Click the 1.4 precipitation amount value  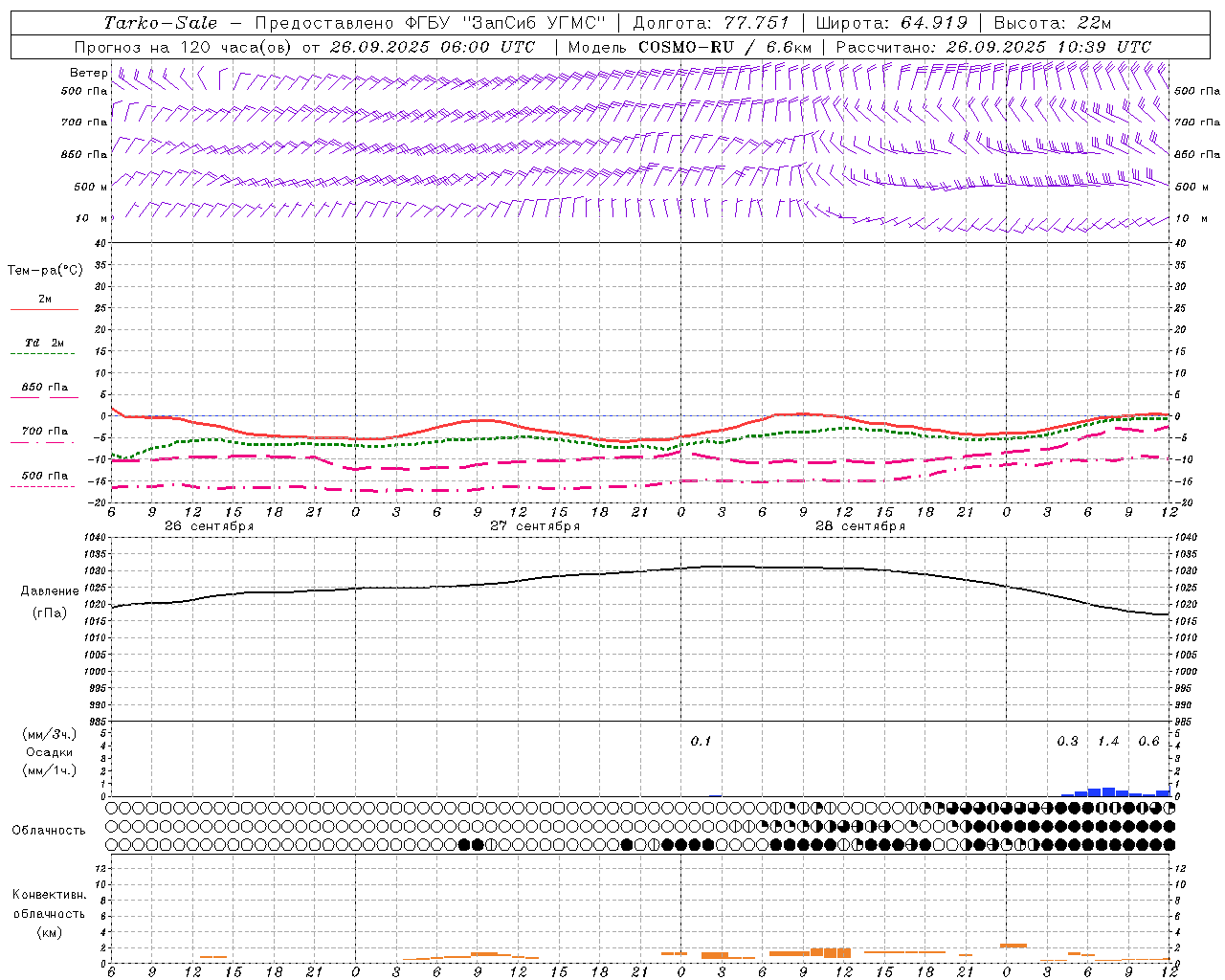click(x=1107, y=742)
